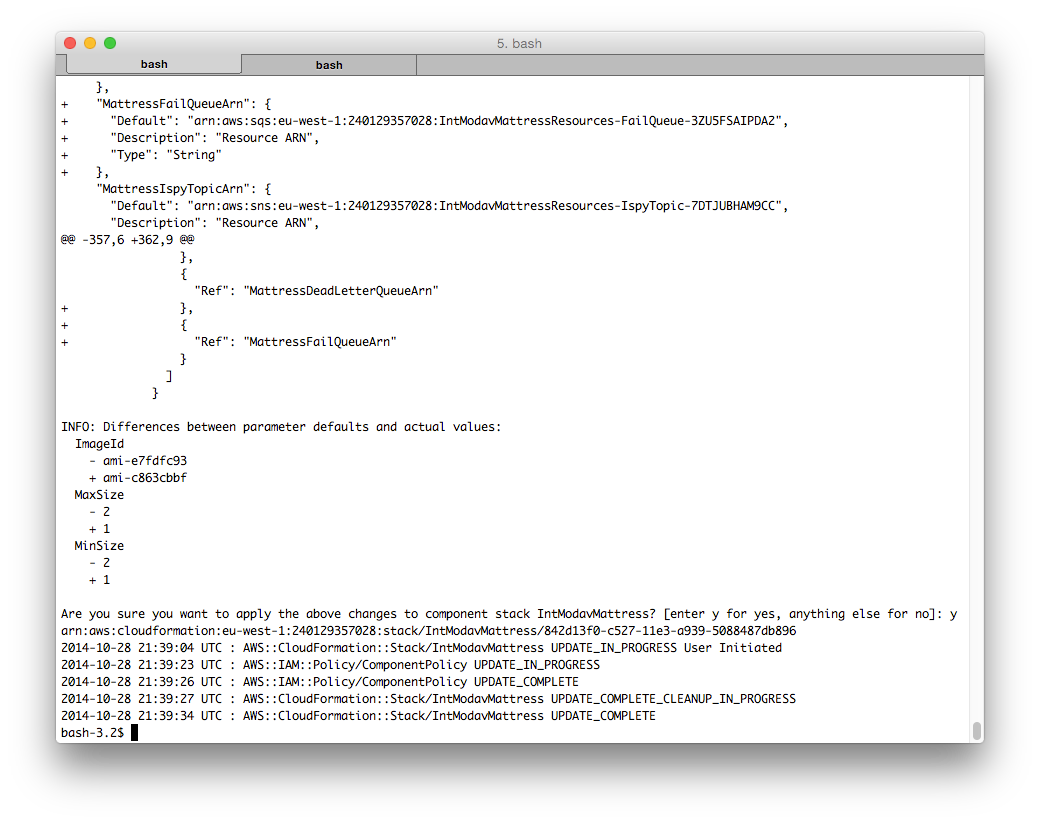1040x823 pixels.
Task: Click the "Type": "String" line
Action: tap(141, 155)
